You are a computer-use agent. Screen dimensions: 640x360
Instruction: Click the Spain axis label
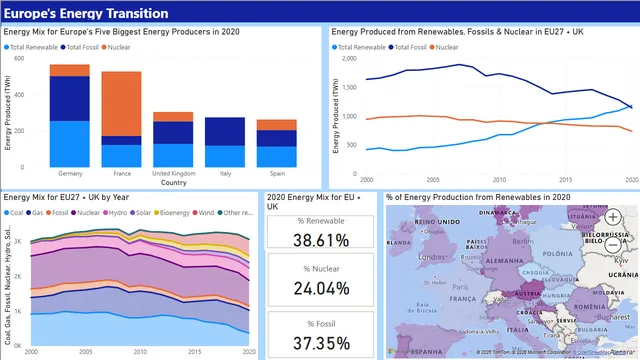point(277,173)
